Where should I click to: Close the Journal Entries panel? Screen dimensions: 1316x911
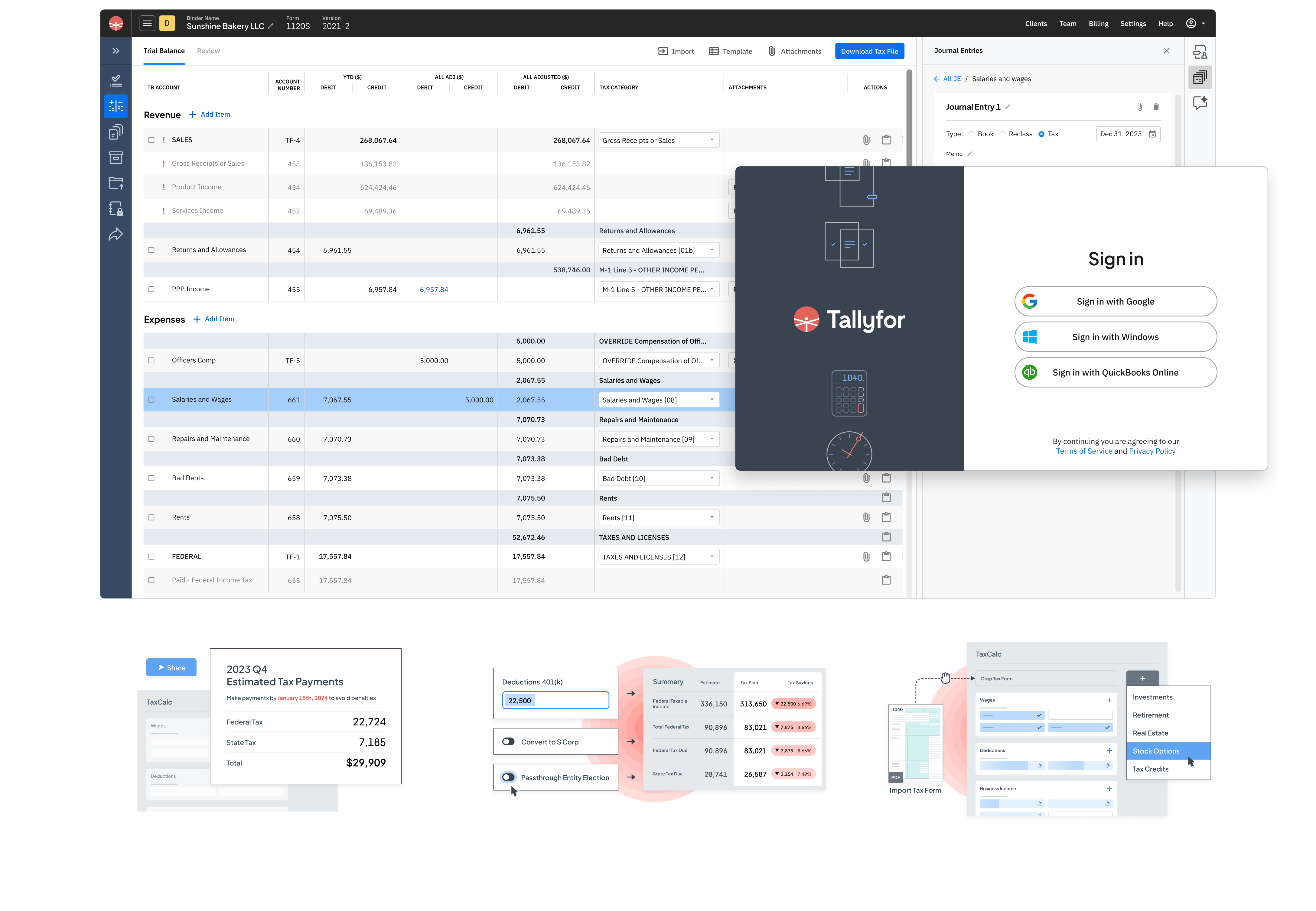(x=1166, y=51)
